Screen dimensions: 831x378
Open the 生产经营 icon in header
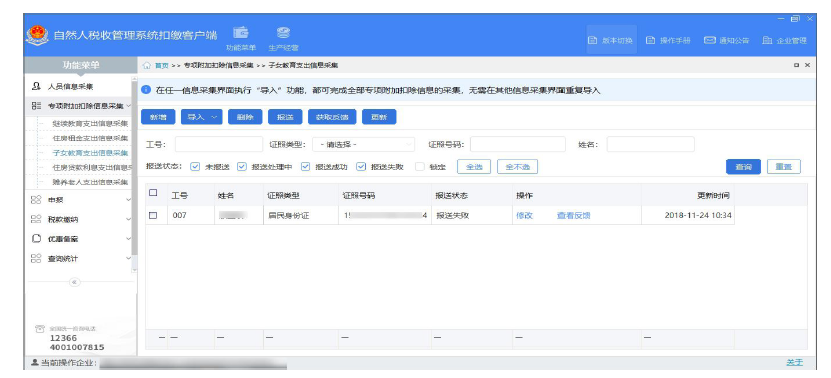(x=283, y=33)
